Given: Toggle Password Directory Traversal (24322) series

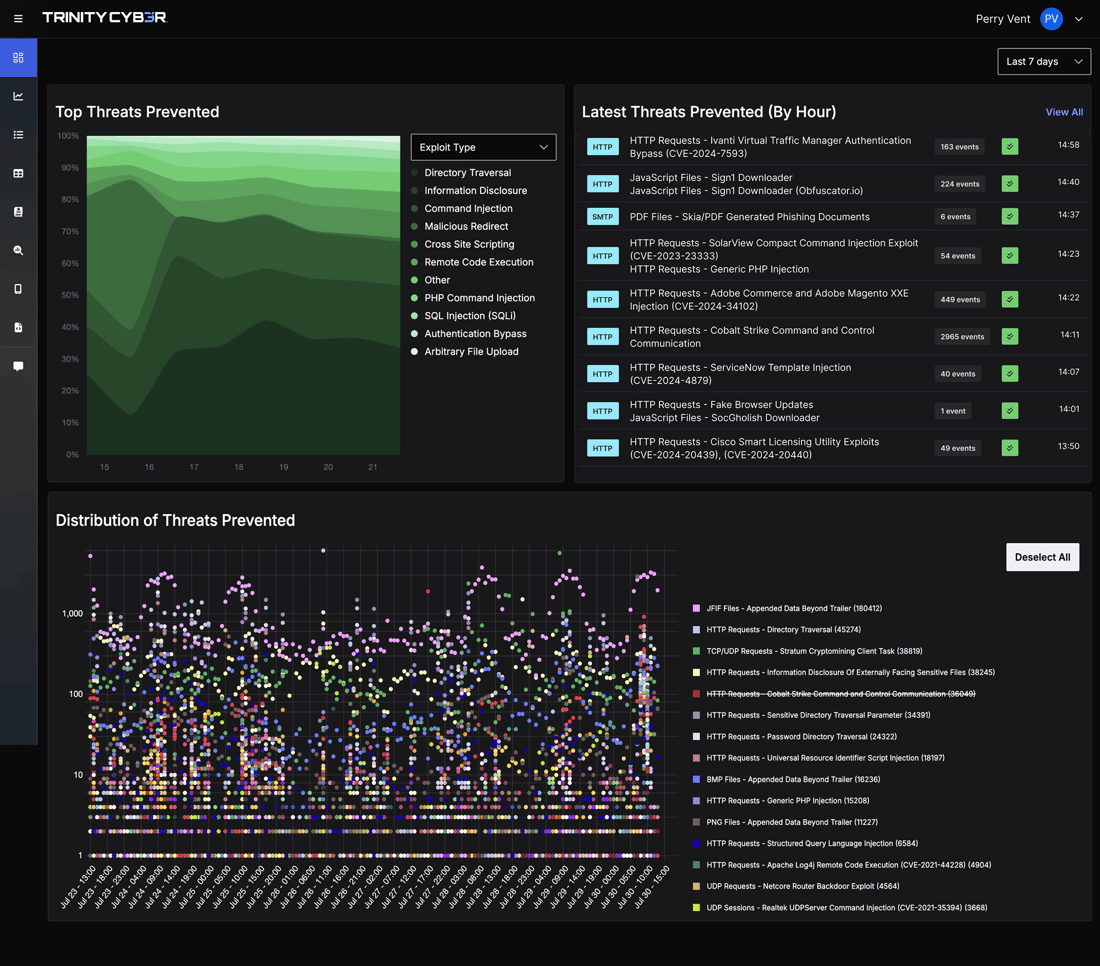Looking at the screenshot, I should (x=794, y=737).
